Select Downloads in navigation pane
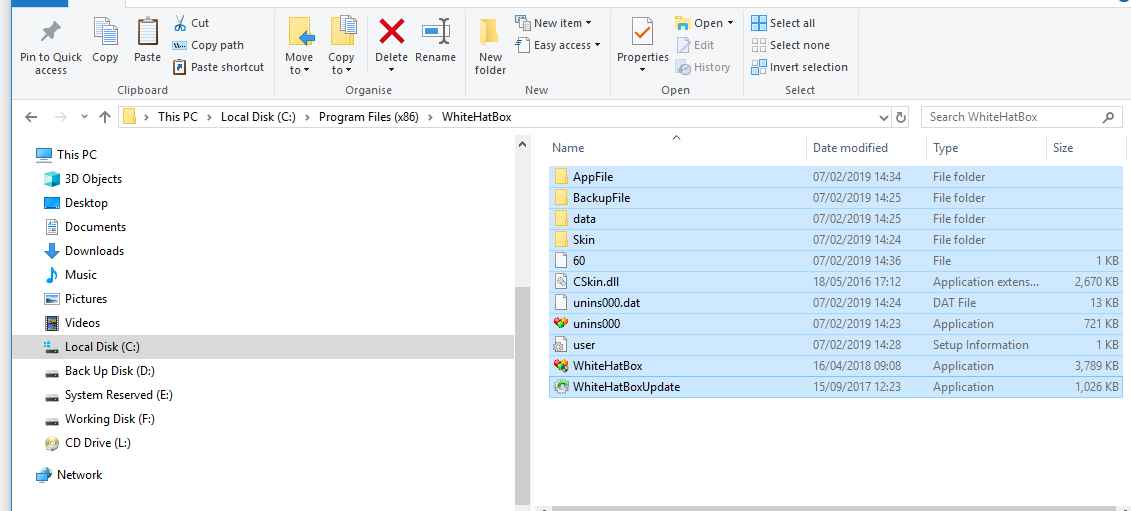Viewport: 1131px width, 511px height. point(94,251)
